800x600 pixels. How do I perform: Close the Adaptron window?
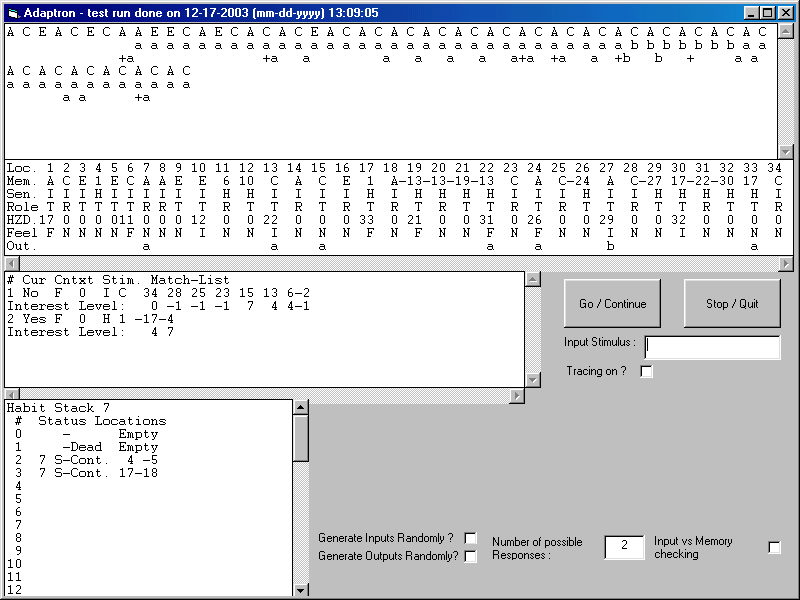786,13
